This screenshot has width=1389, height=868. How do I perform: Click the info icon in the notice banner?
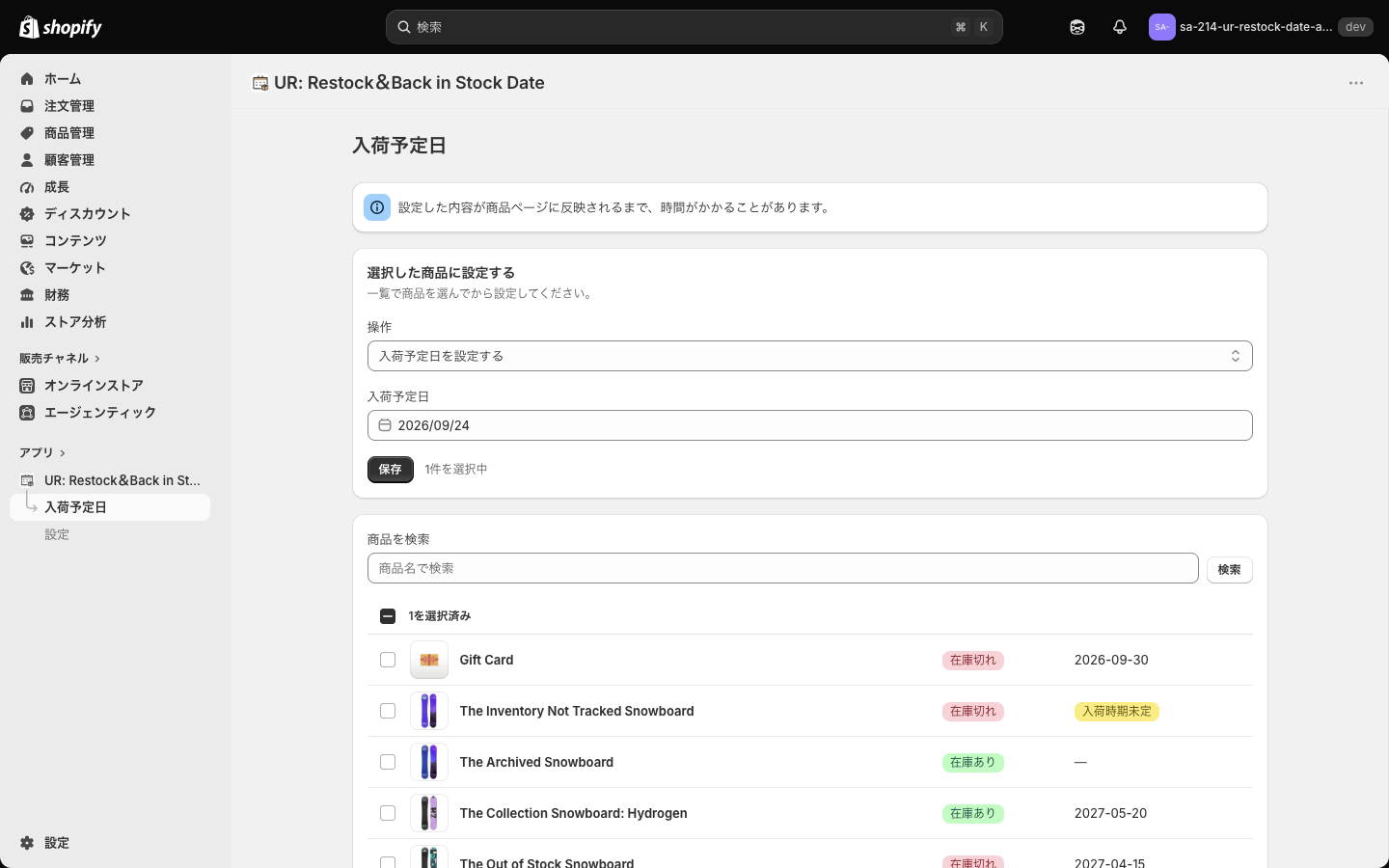click(377, 207)
